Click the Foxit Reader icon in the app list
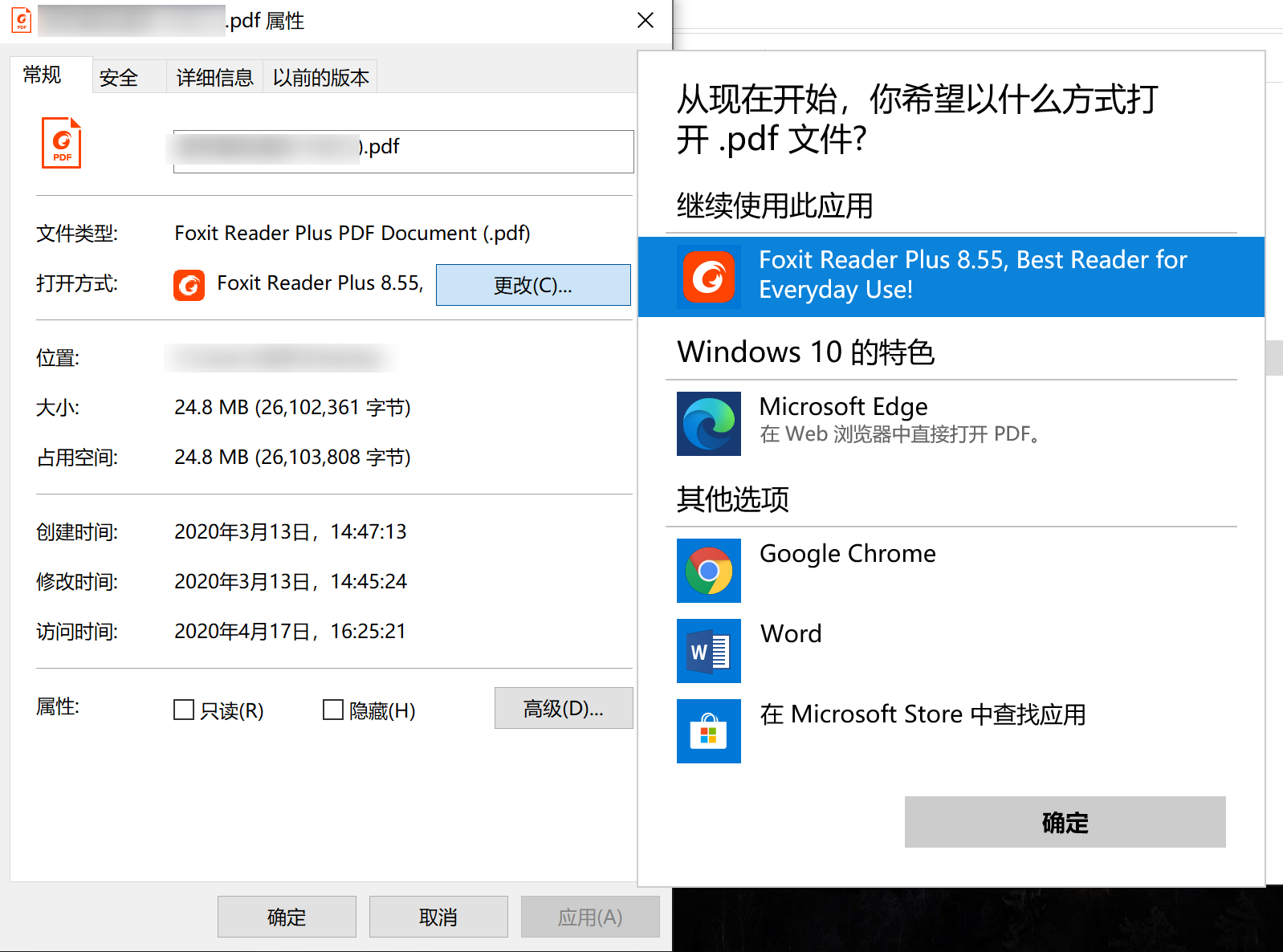Screen dimensions: 1283x952 708,278
